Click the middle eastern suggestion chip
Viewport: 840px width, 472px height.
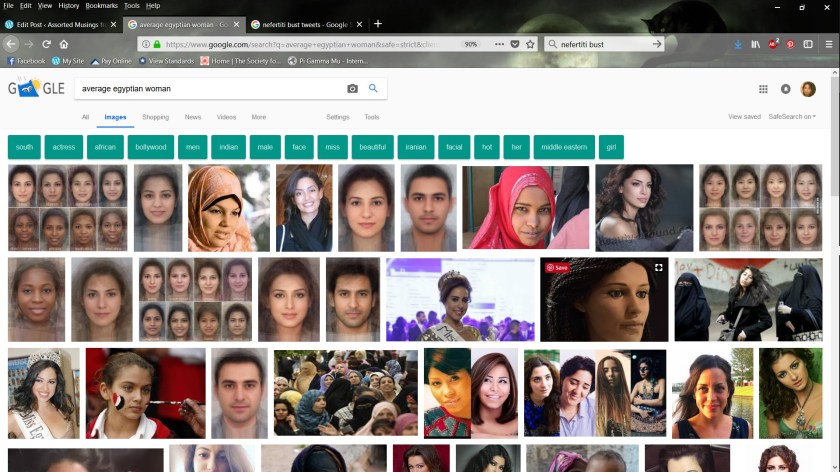564,147
